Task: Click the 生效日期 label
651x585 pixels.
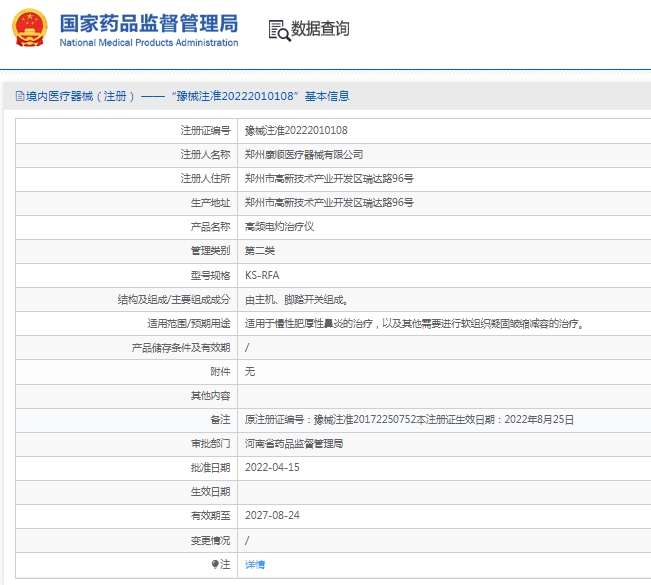Action: tap(210, 492)
